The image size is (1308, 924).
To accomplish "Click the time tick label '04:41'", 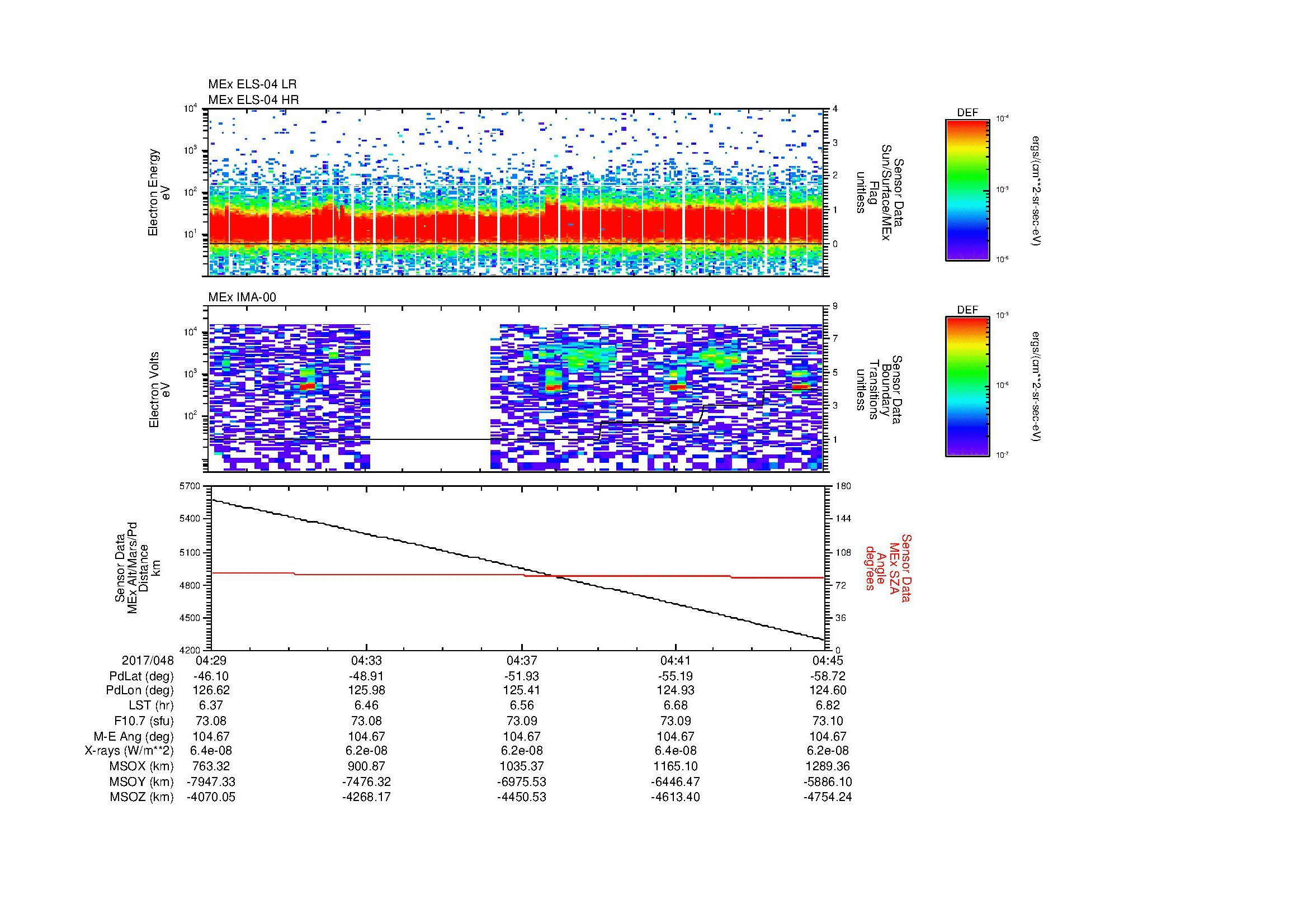I will [x=676, y=660].
